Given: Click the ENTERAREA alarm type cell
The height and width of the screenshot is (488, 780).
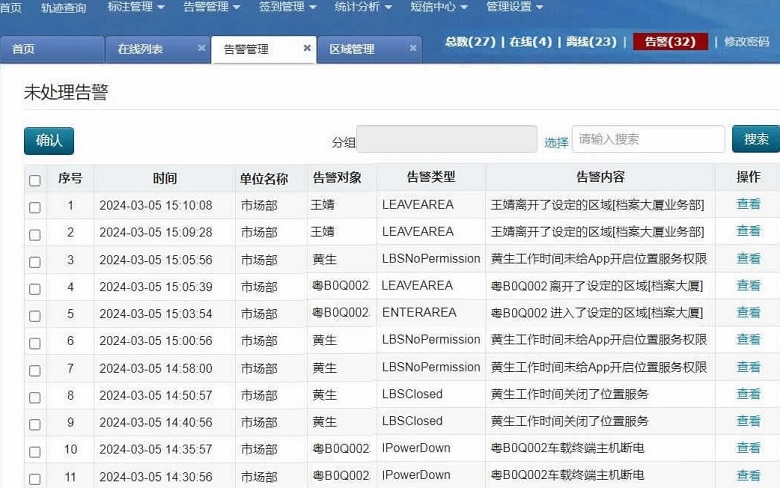Looking at the screenshot, I should click(x=419, y=312).
